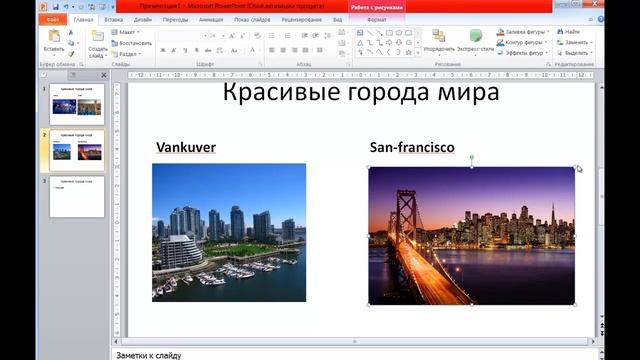Toggle underline (Ч) formatting

click(x=185, y=50)
